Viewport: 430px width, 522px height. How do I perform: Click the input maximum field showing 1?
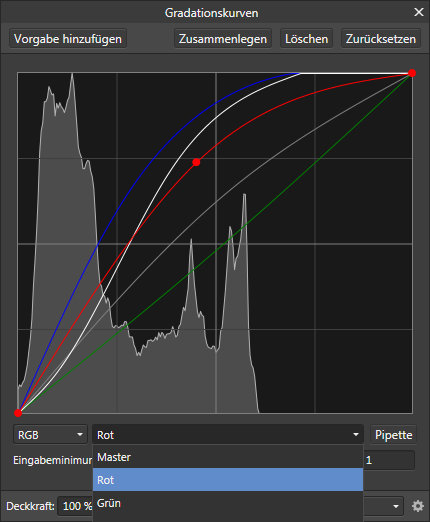pyautogui.click(x=389, y=460)
